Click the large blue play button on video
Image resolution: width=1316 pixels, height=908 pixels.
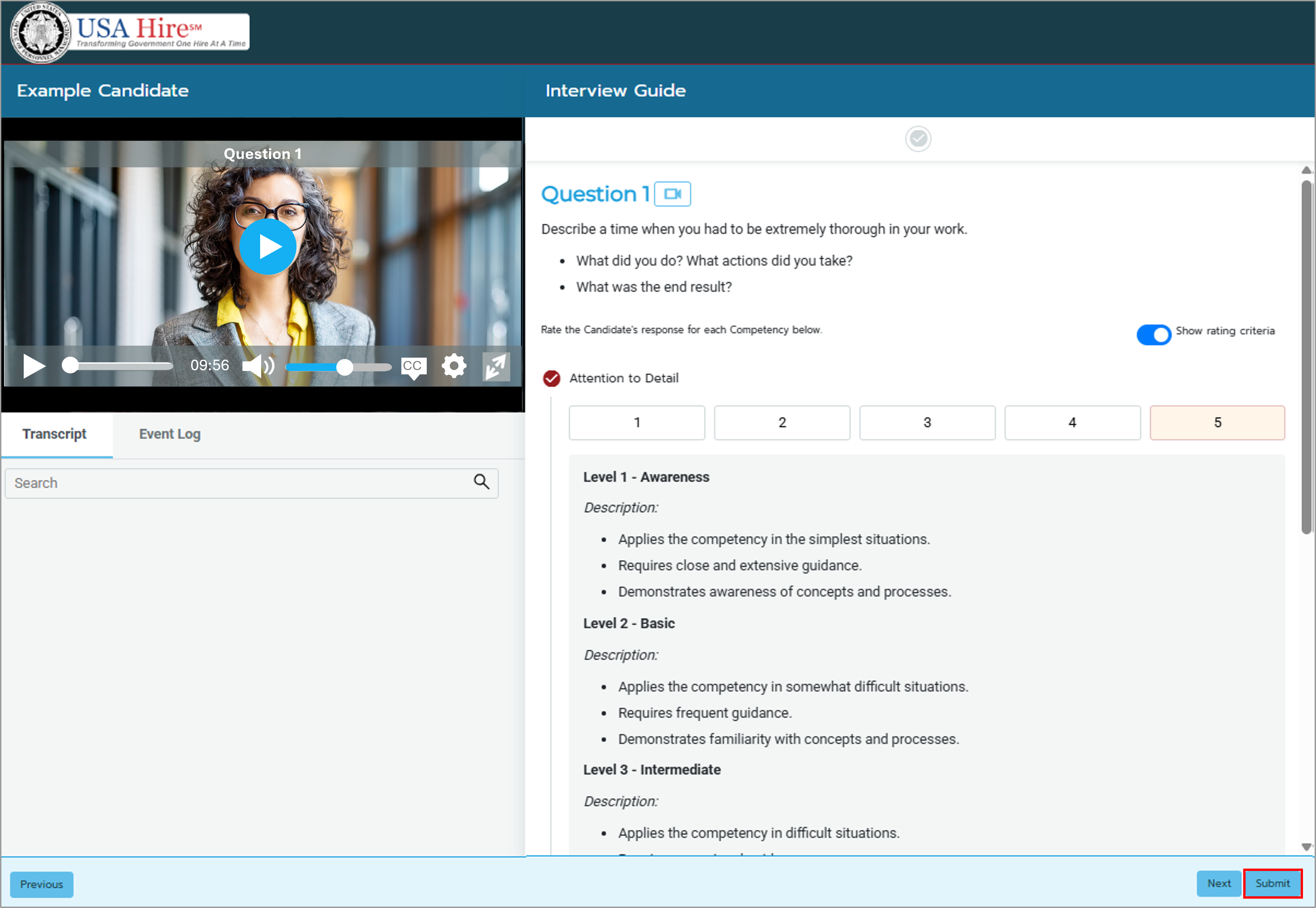tap(268, 247)
